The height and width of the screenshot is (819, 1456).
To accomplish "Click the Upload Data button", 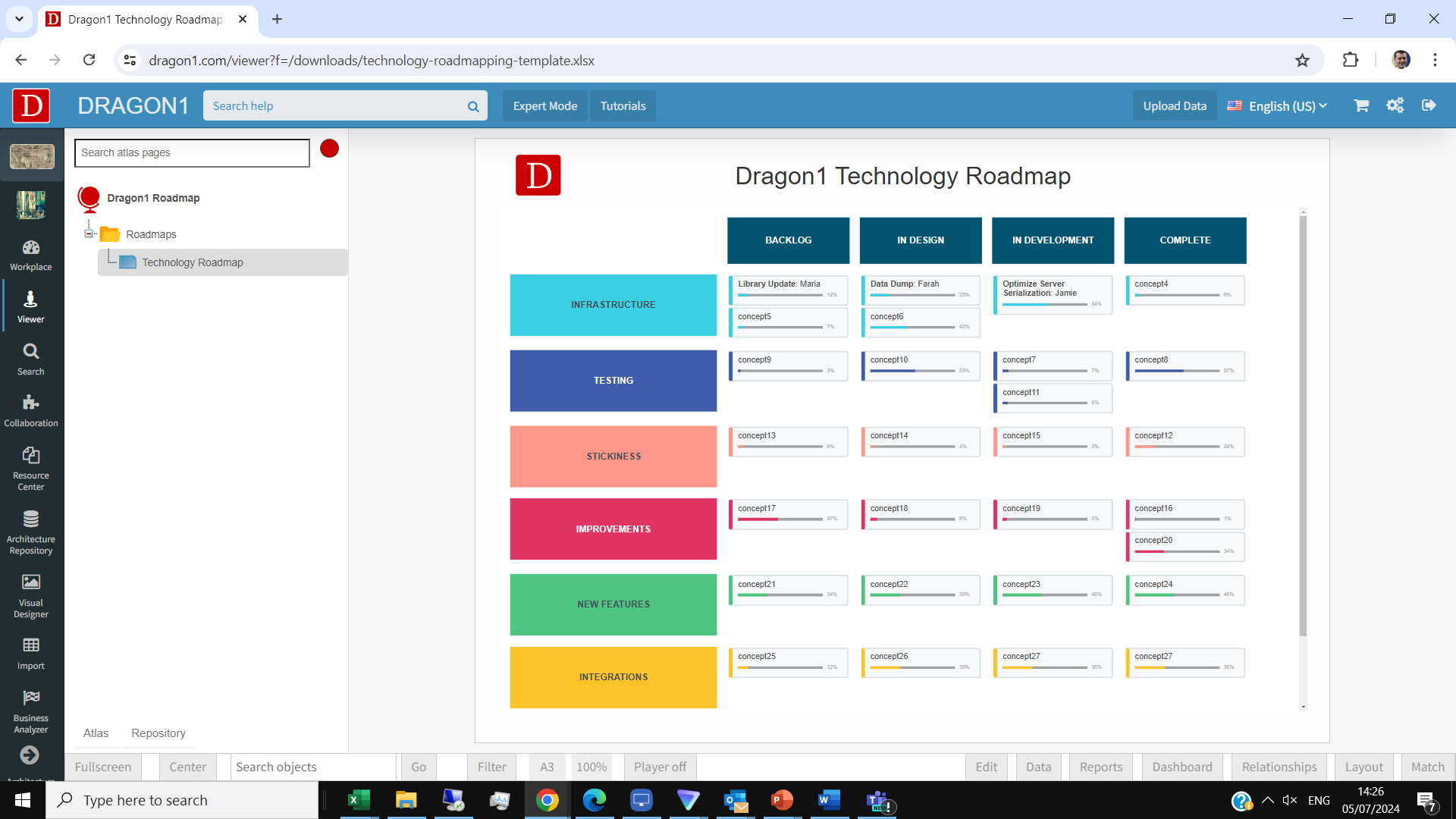I will (x=1175, y=106).
